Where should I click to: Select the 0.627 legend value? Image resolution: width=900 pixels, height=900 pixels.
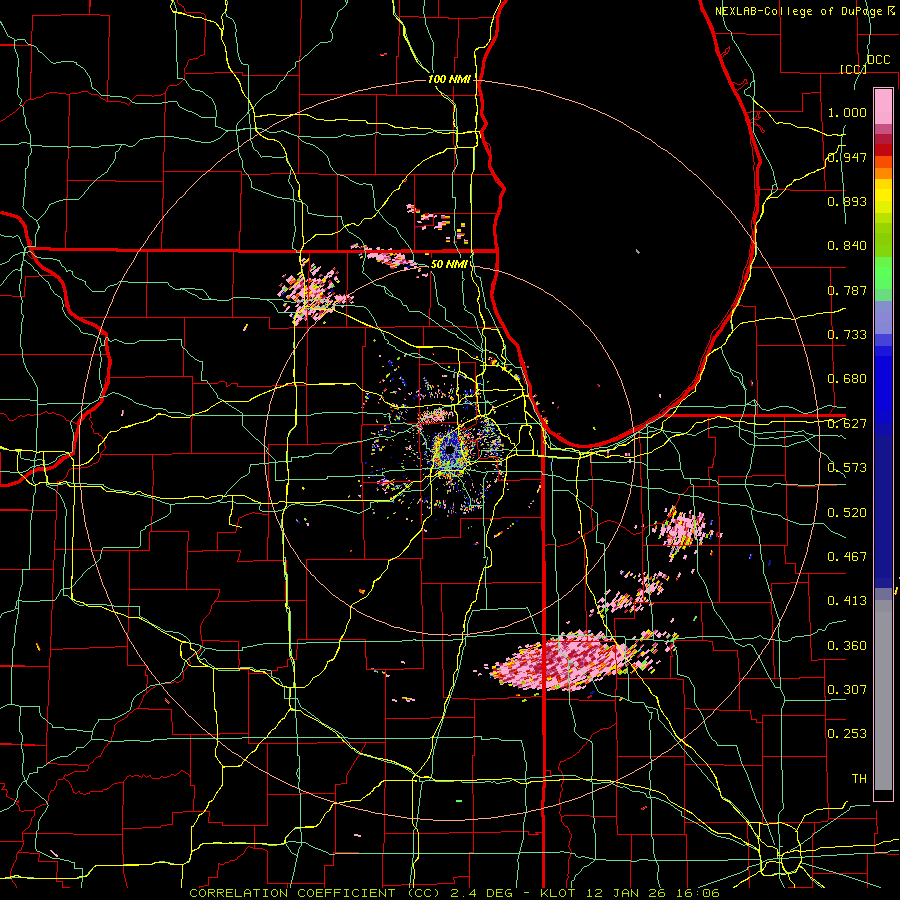click(x=847, y=424)
